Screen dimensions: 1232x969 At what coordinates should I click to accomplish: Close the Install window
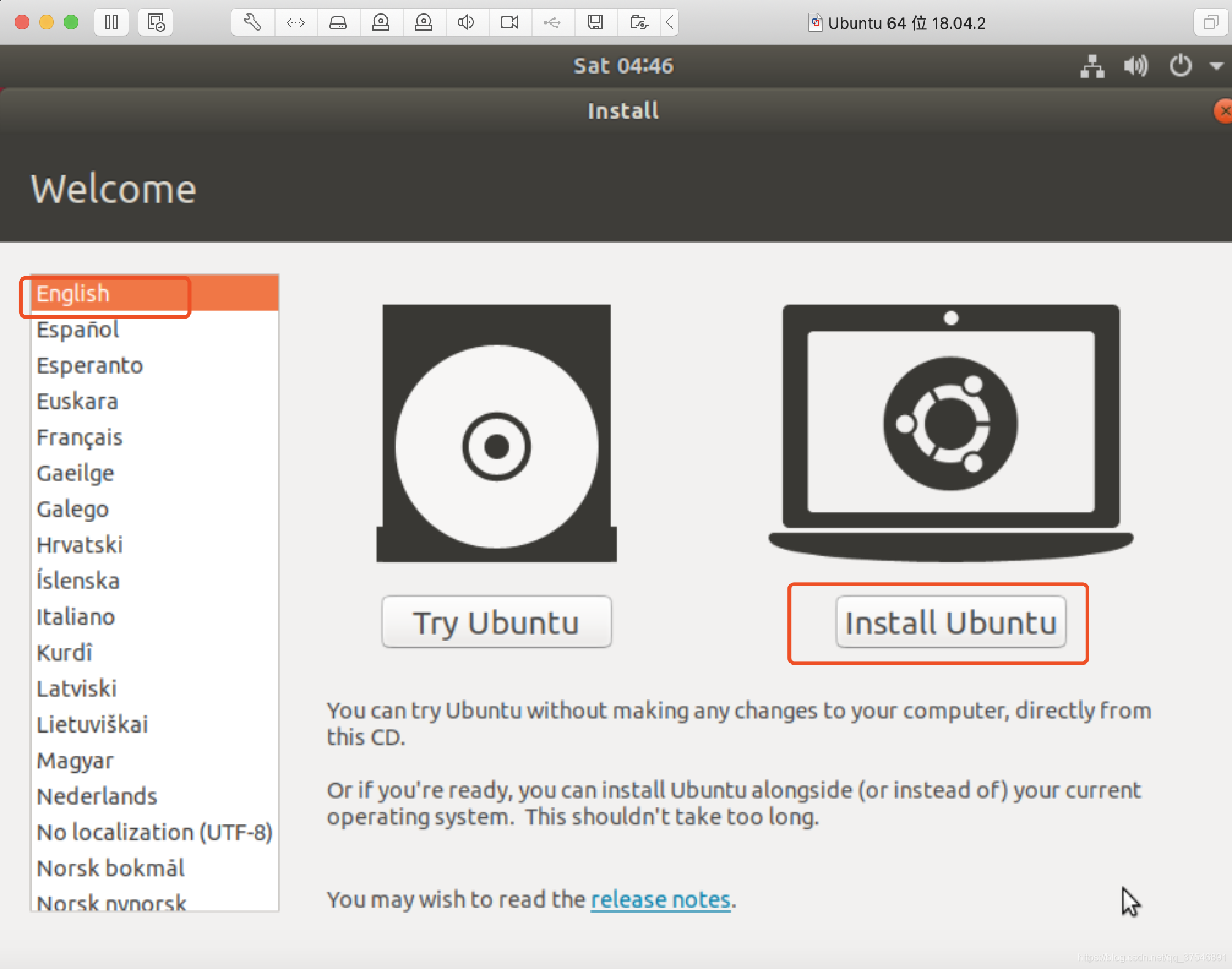1223,111
